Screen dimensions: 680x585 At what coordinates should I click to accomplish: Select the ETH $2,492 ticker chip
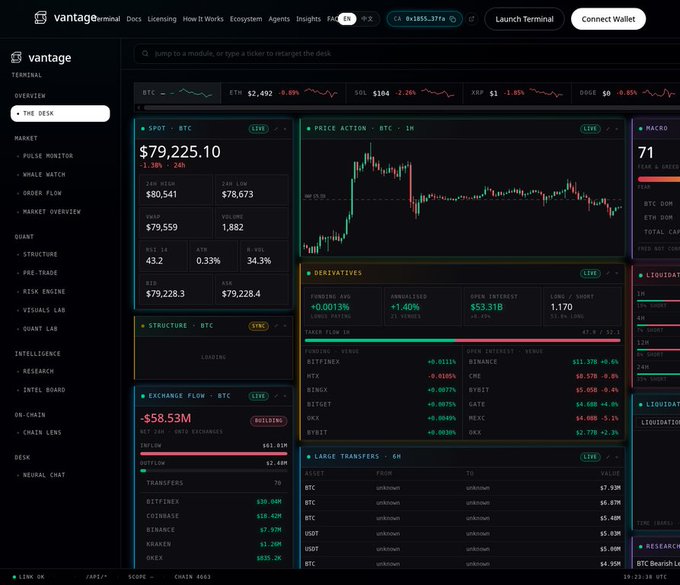coord(283,93)
